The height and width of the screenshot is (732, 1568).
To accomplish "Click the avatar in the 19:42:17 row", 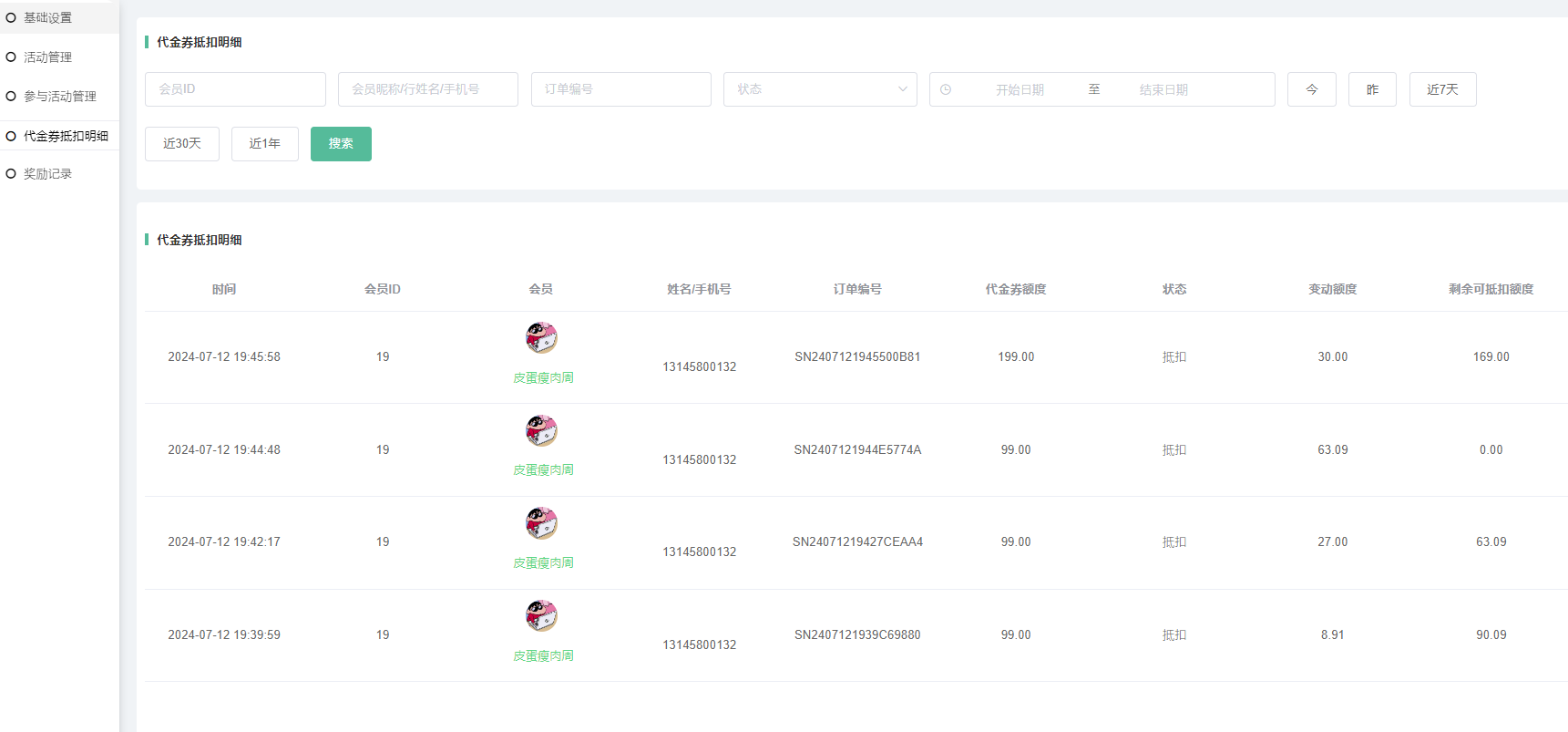I will coord(541,523).
